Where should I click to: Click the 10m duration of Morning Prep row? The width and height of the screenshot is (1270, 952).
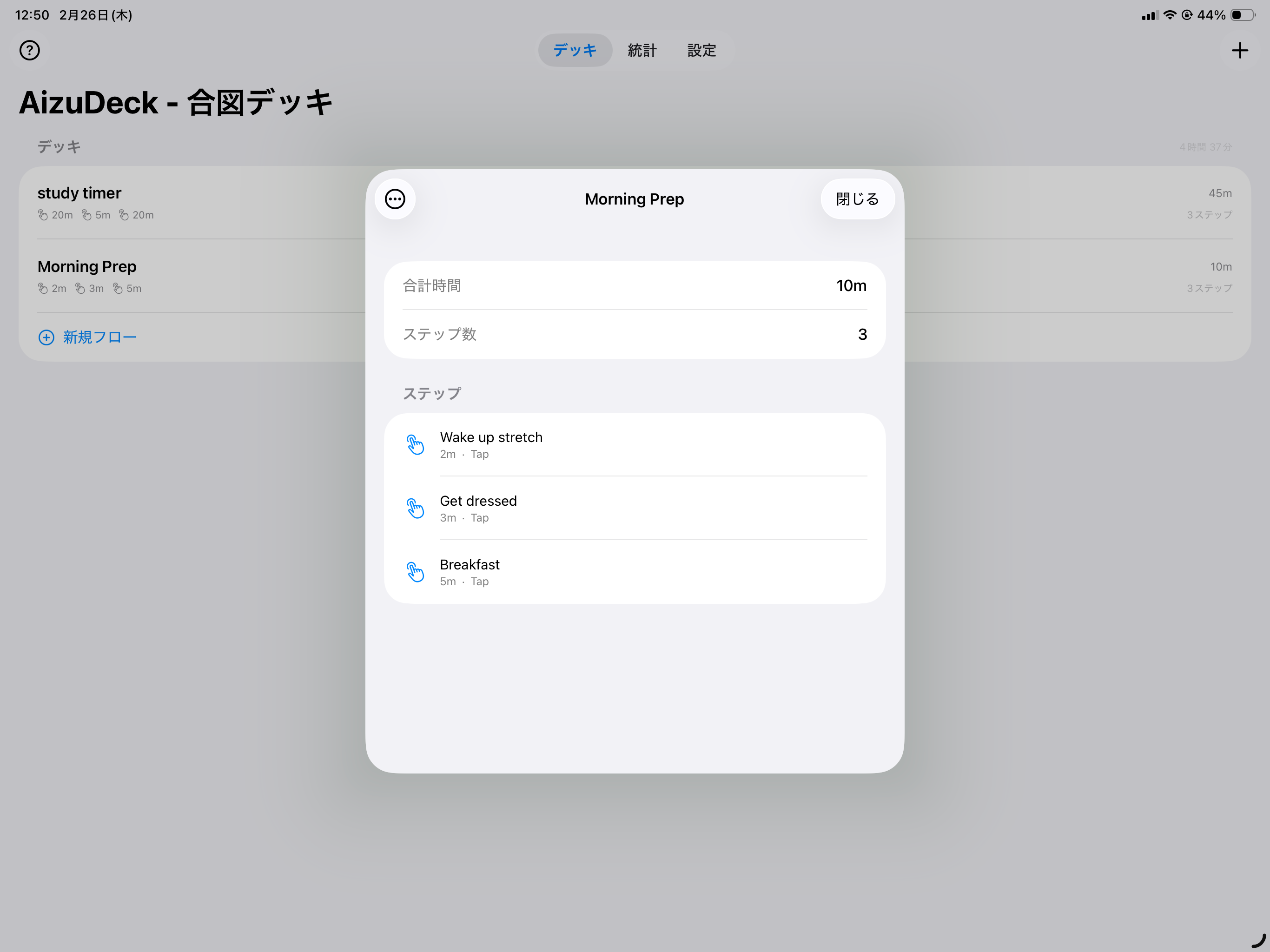1221,267
